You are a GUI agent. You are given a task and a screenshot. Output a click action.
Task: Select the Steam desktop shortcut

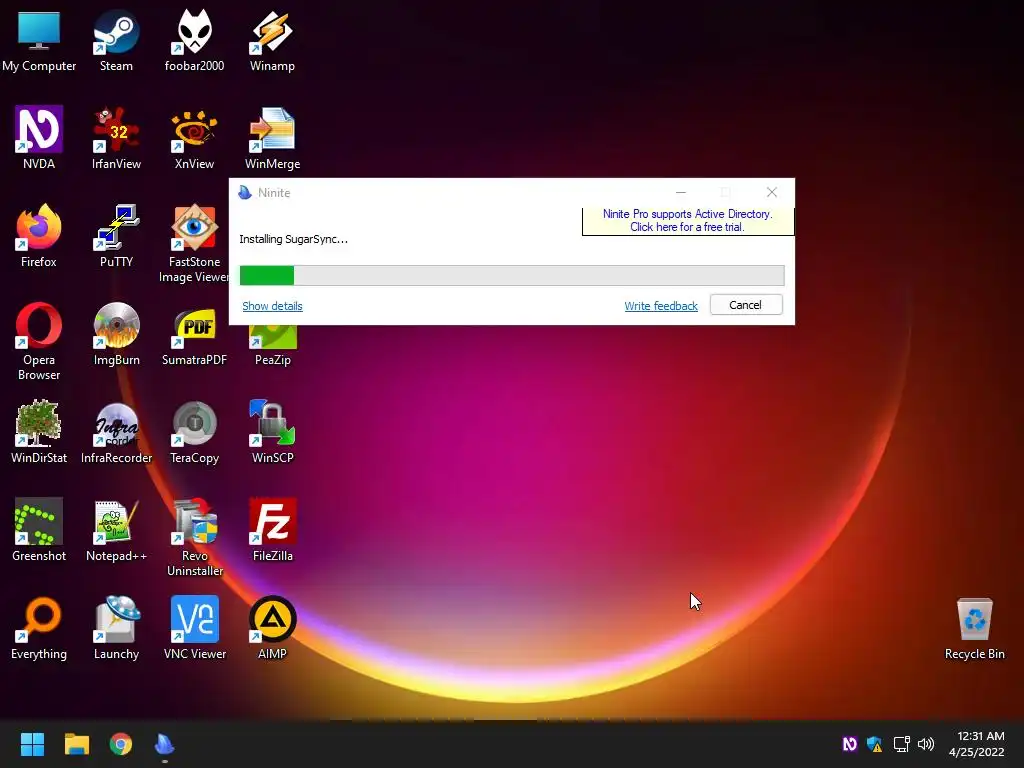tap(116, 40)
